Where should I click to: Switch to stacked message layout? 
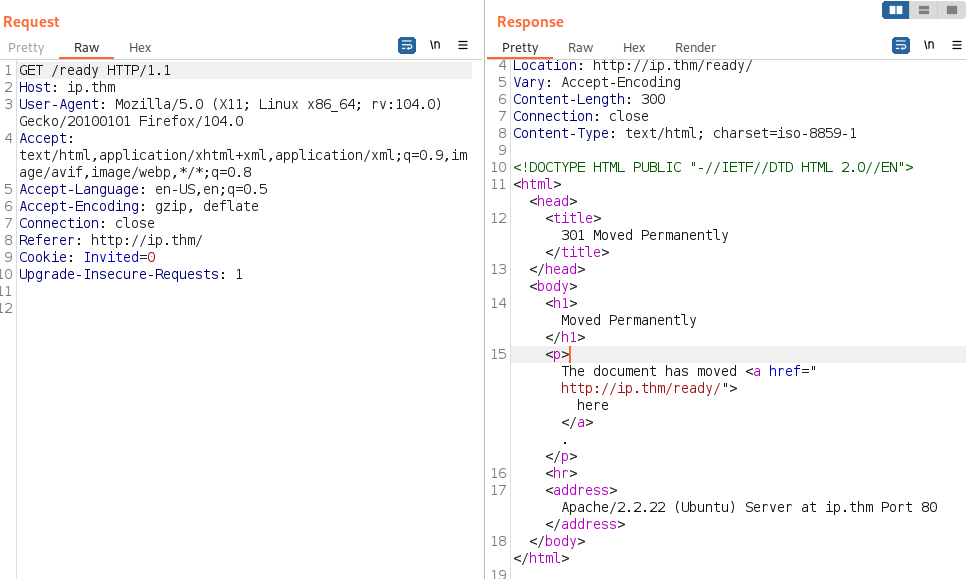coord(923,10)
